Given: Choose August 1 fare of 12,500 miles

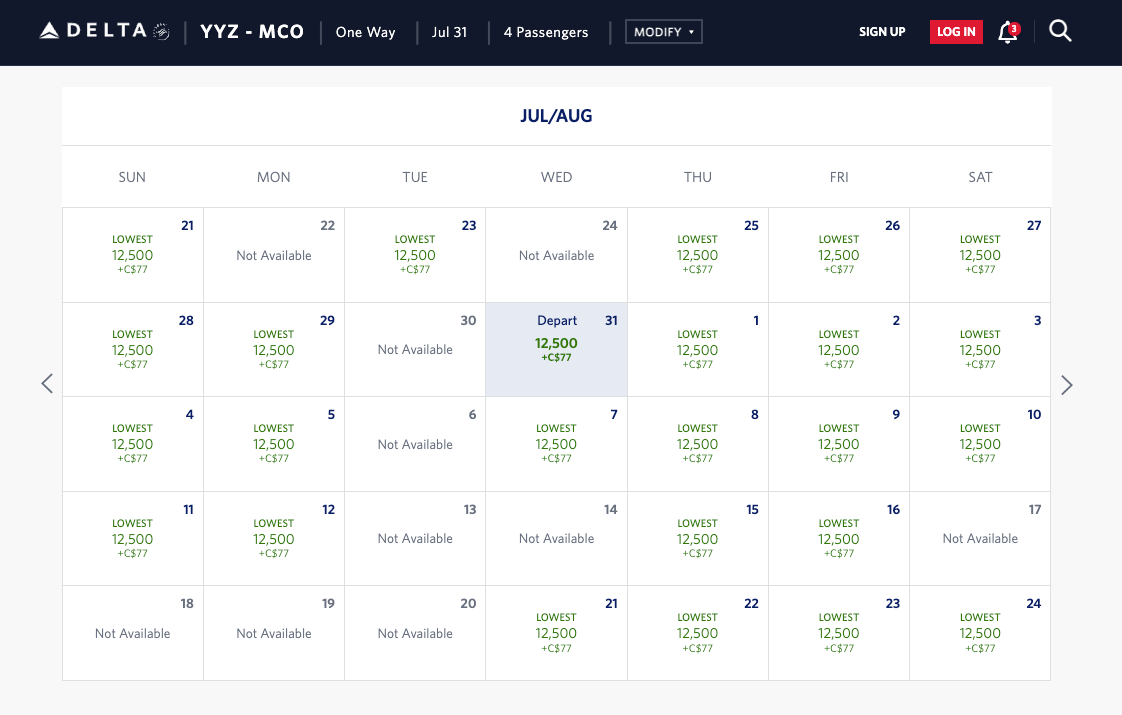Looking at the screenshot, I should click(x=697, y=349).
